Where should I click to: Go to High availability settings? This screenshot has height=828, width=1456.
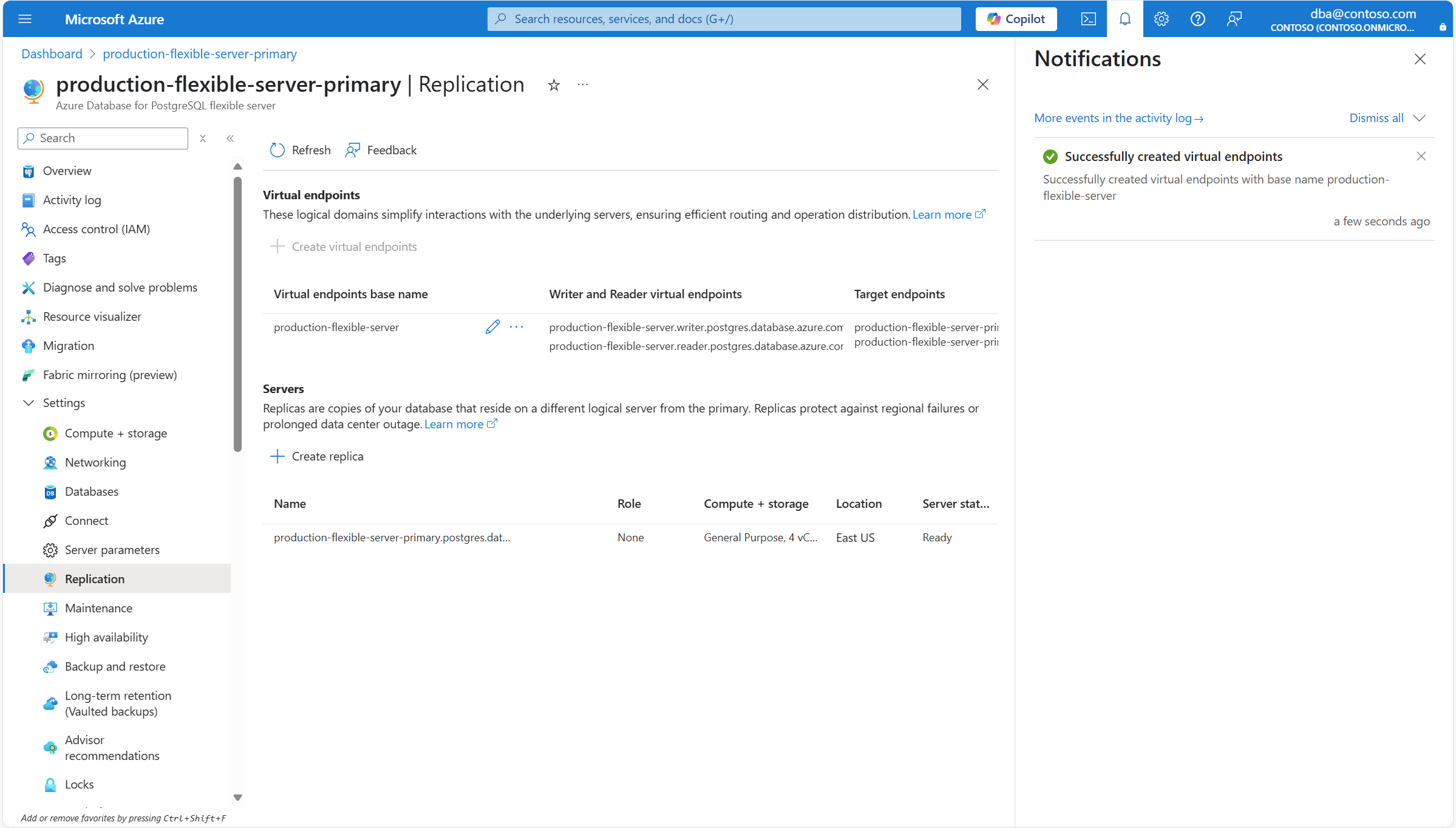coord(106,637)
